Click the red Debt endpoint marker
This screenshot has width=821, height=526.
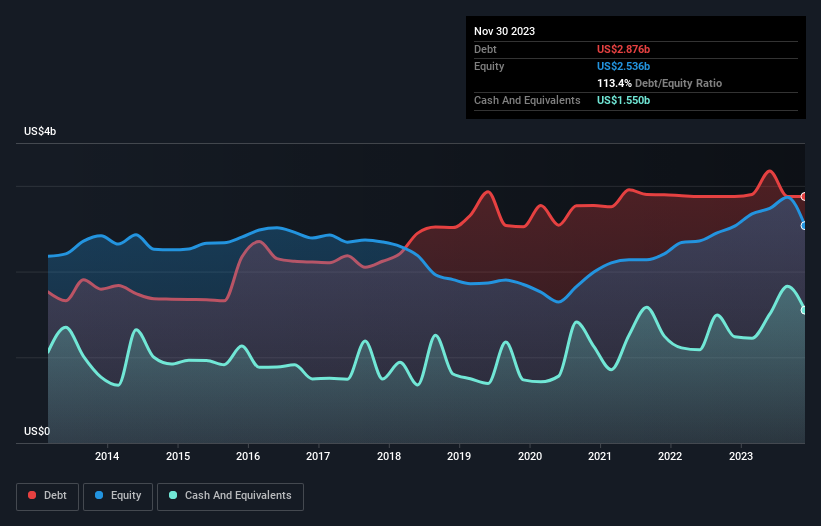pos(804,197)
